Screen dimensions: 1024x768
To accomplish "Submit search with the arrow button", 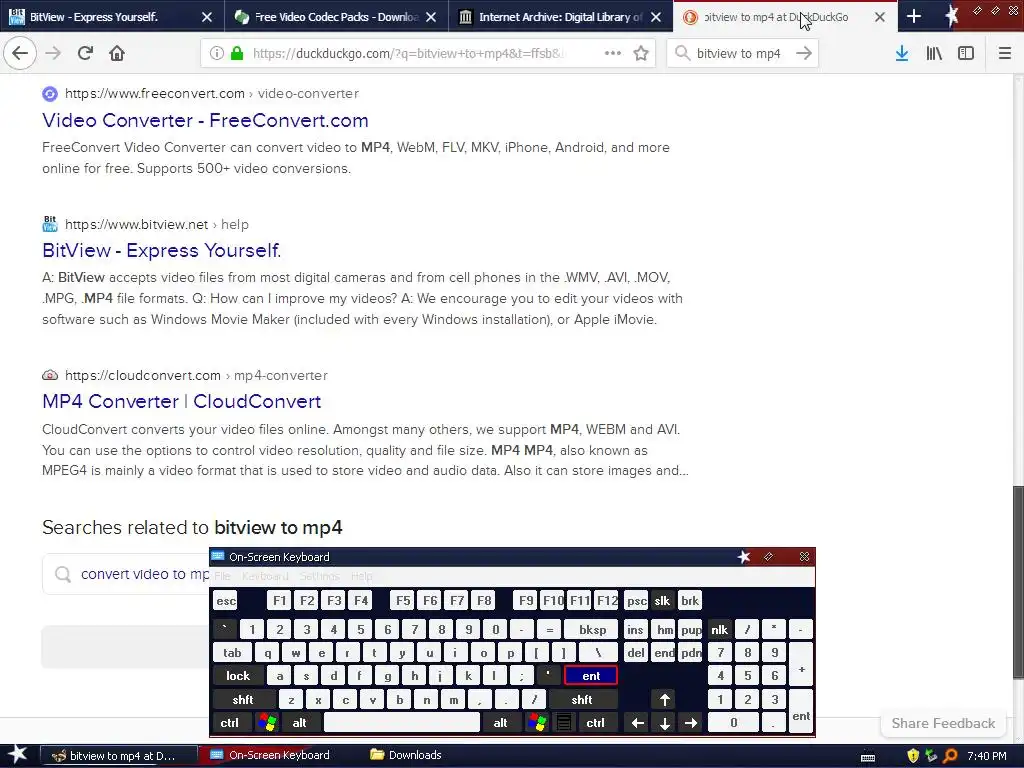I will (804, 53).
